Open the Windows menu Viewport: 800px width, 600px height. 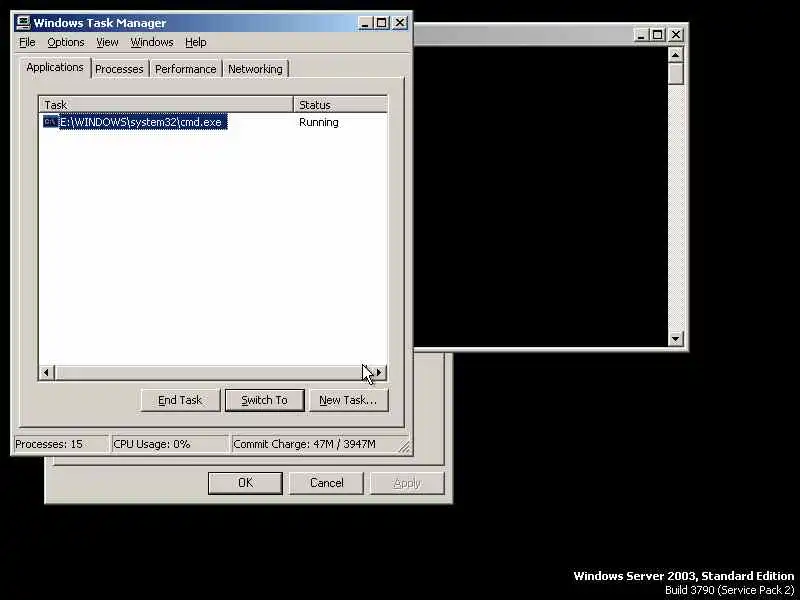pos(152,42)
